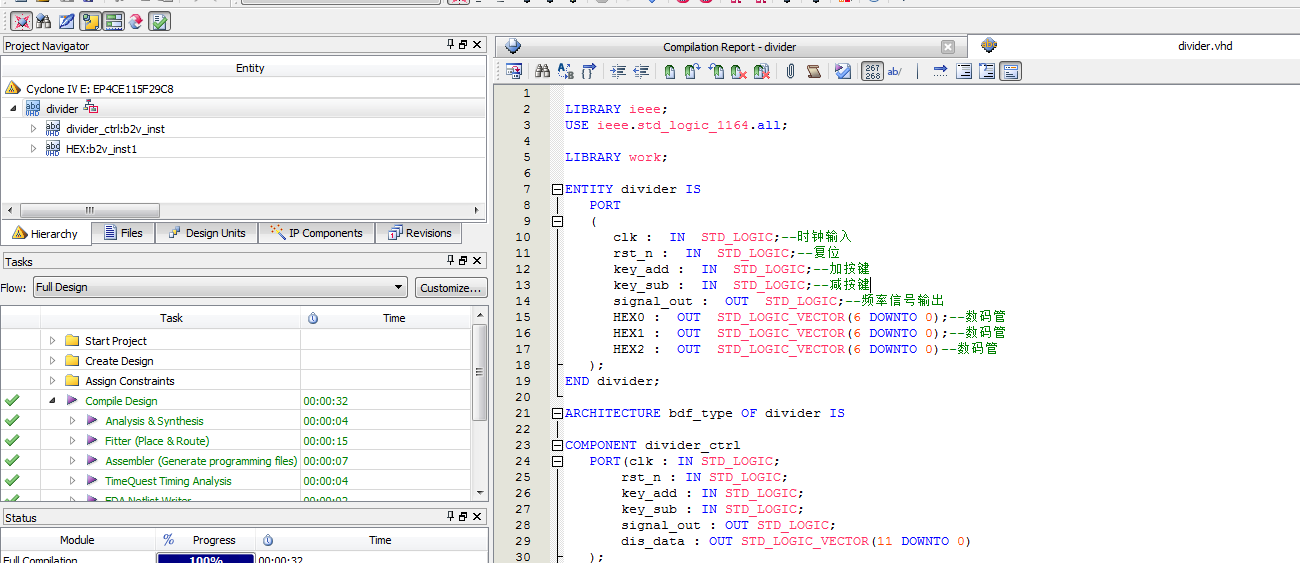This screenshot has height=563, width=1300.
Task: Toggle the pin on the Tasks panel
Action: pos(450,261)
